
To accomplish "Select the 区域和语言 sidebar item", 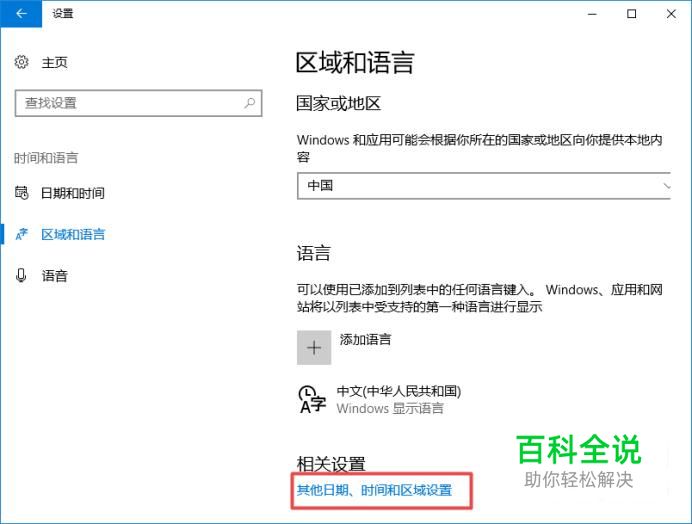I will (x=73, y=234).
